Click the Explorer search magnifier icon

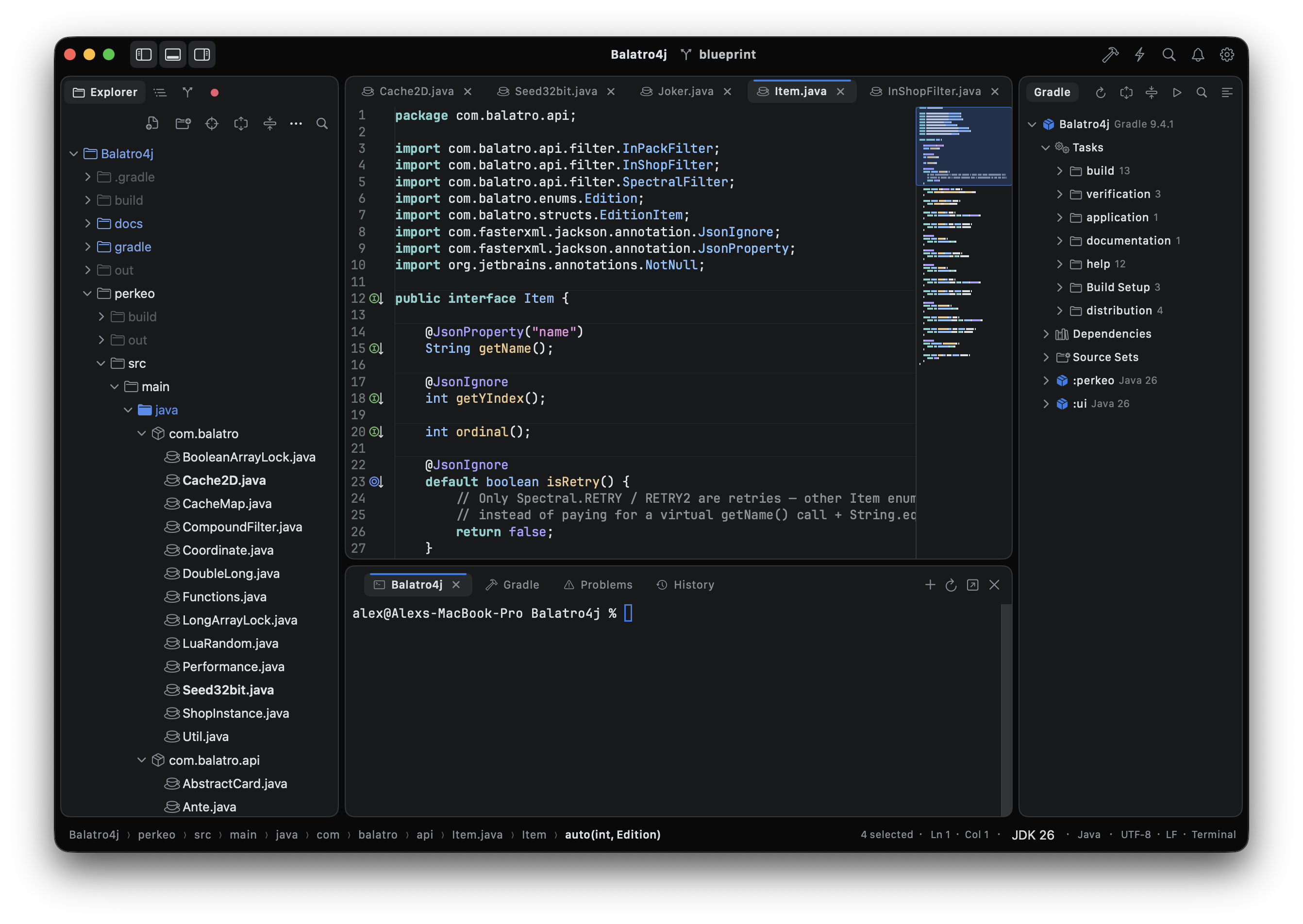pyautogui.click(x=322, y=123)
